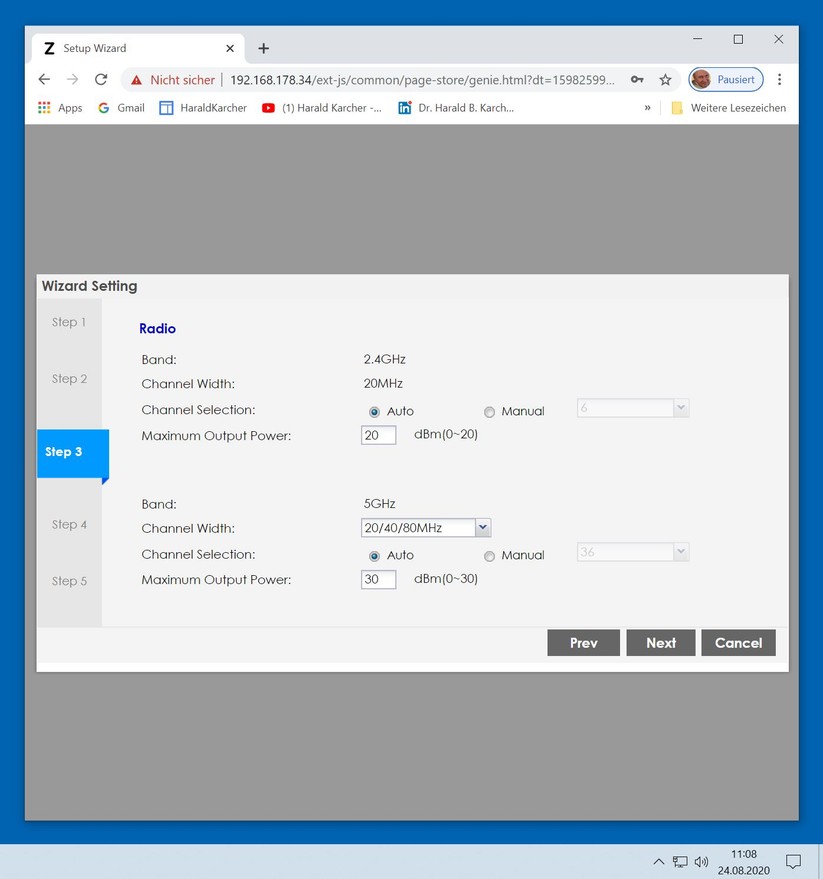The image size is (823, 879).
Task: Open Chrome's three-dot menu
Action: [x=779, y=80]
